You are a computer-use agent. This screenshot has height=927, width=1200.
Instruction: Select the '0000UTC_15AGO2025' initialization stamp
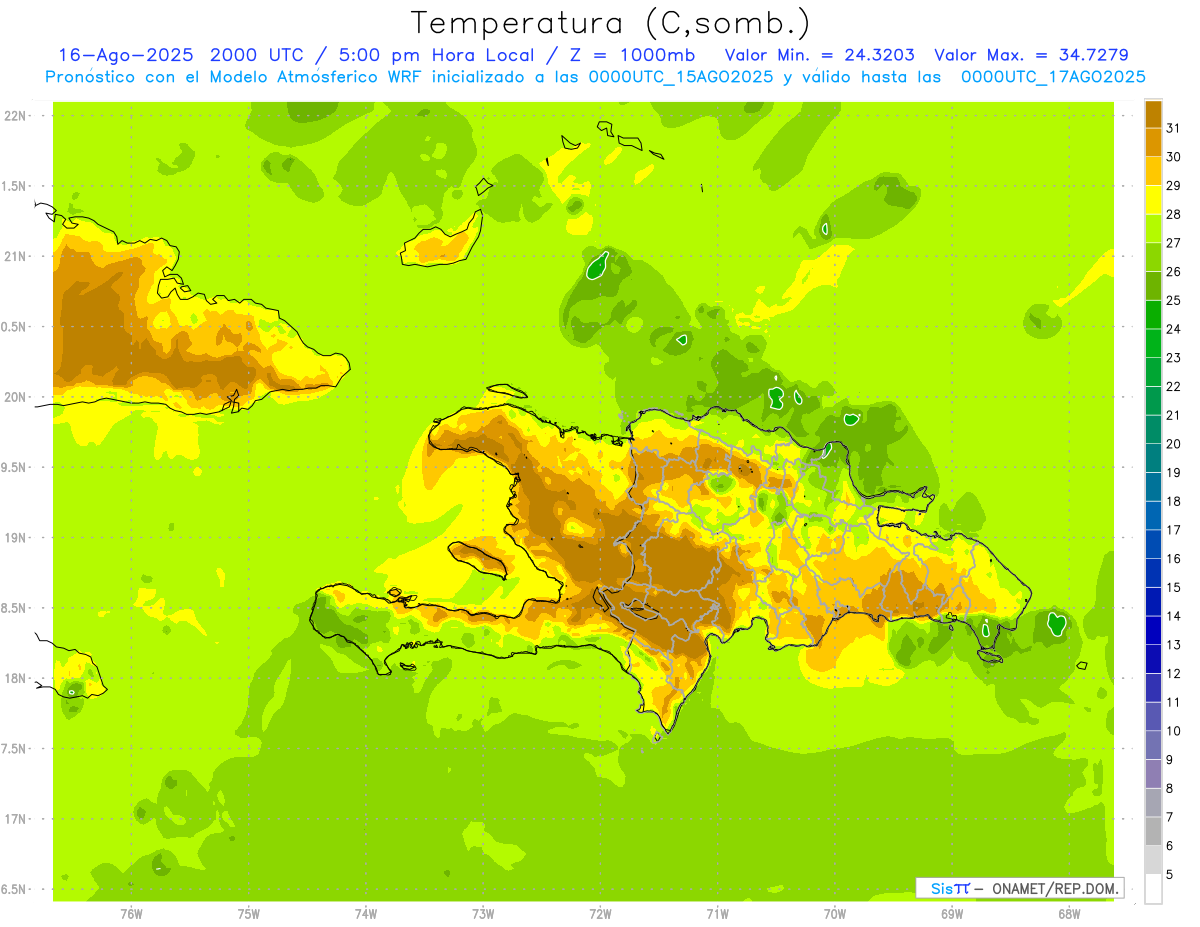(x=681, y=77)
